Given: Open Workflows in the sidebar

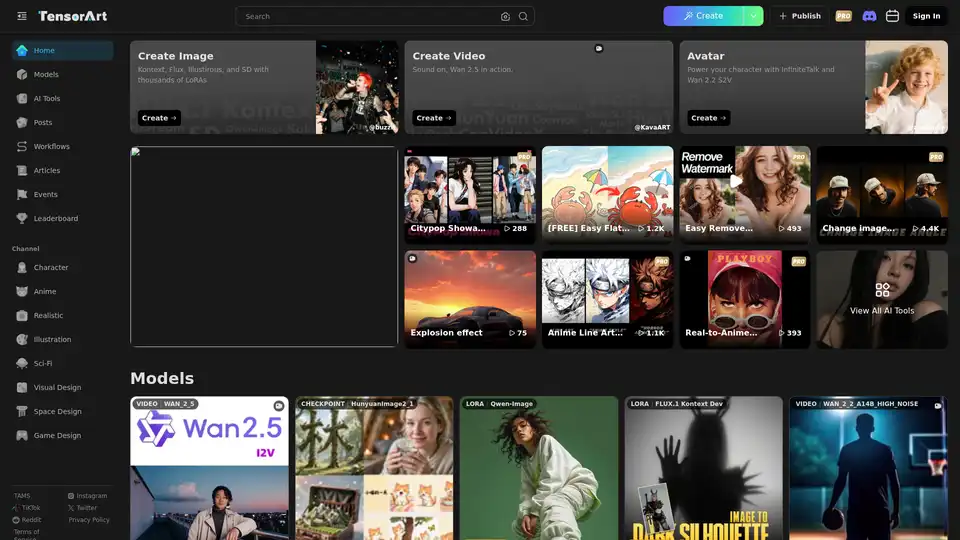Looking at the screenshot, I should point(51,147).
